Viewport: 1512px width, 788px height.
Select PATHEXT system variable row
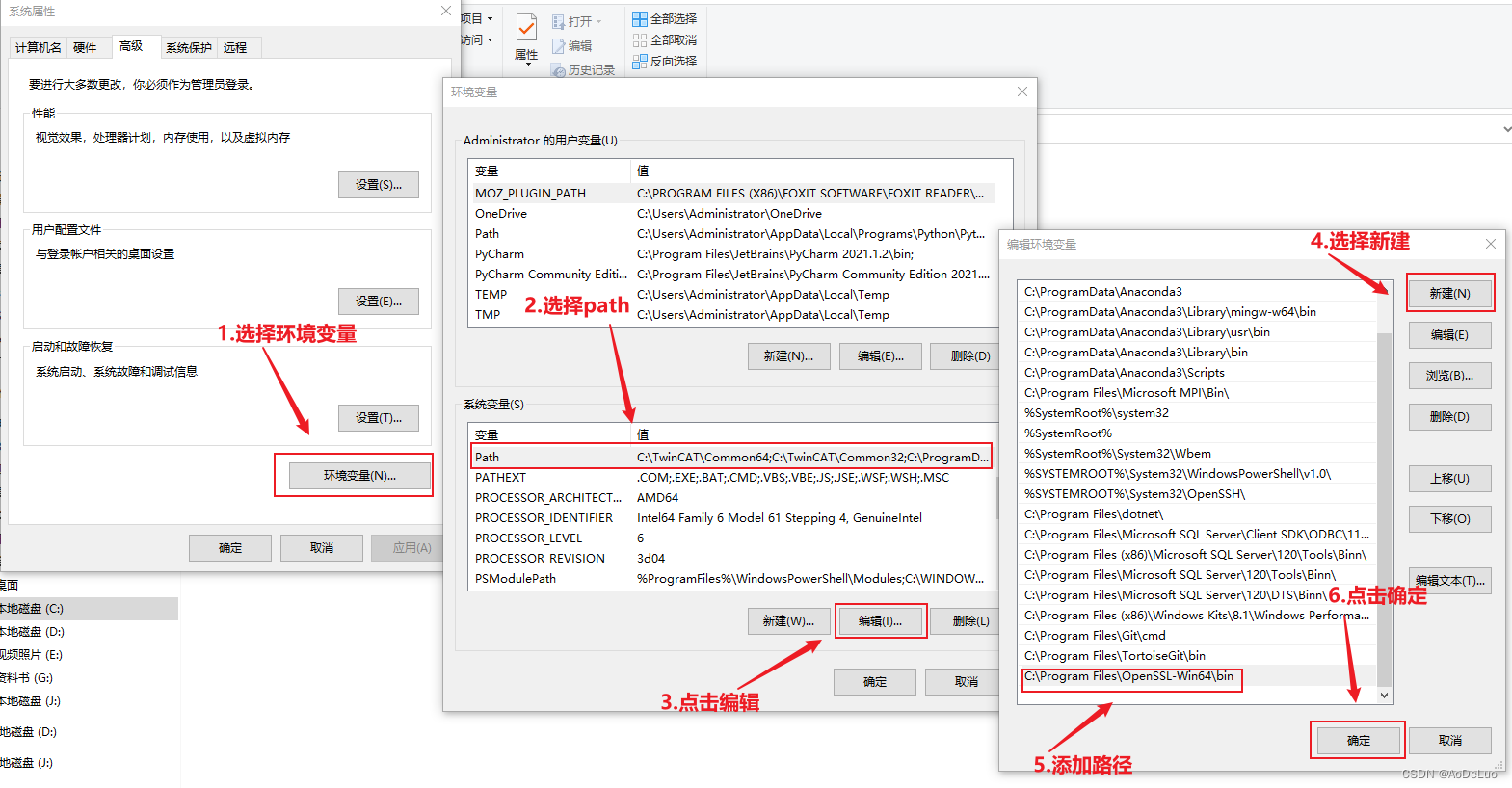pyautogui.click(x=731, y=478)
